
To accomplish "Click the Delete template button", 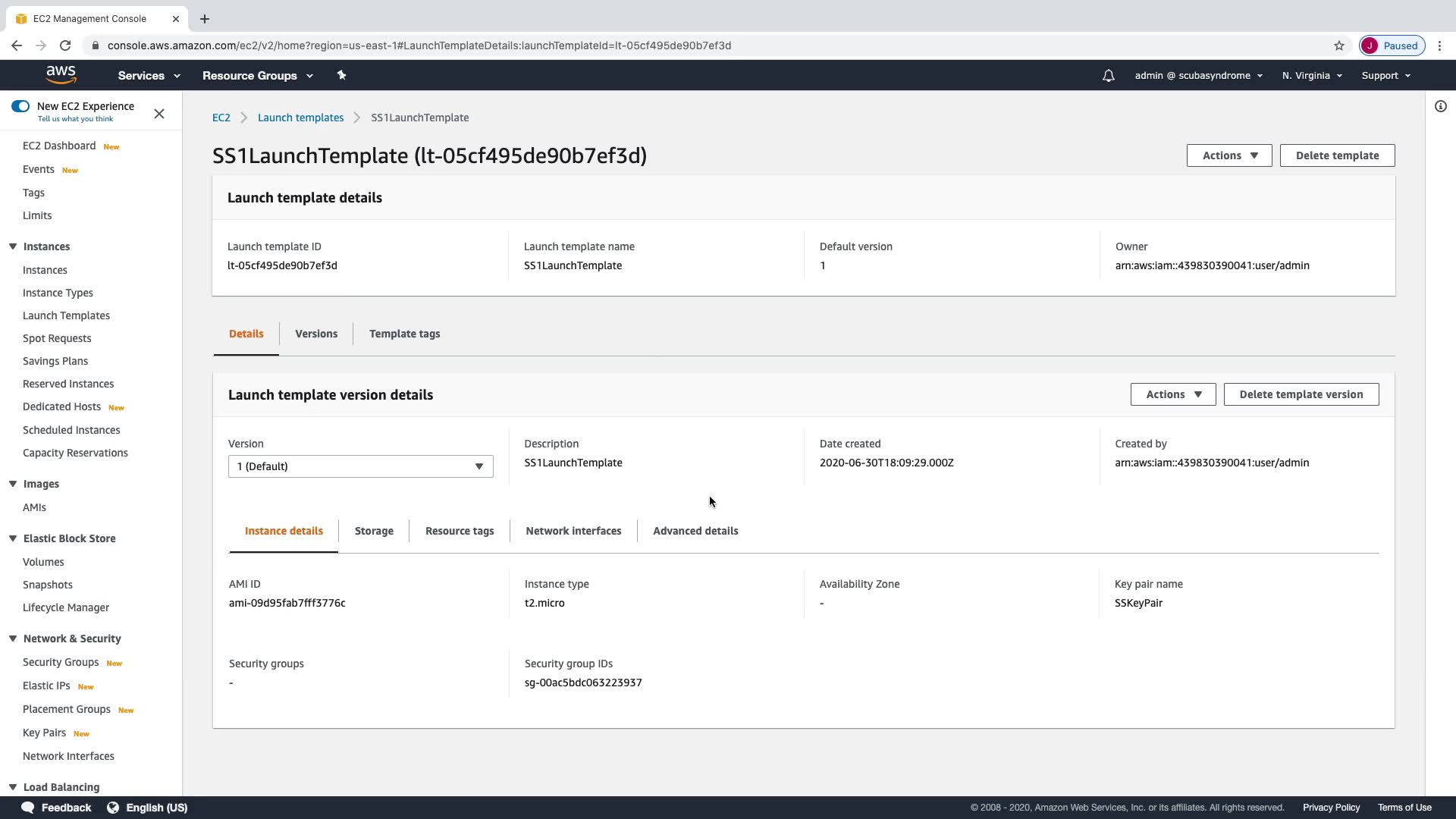I will coord(1336,155).
